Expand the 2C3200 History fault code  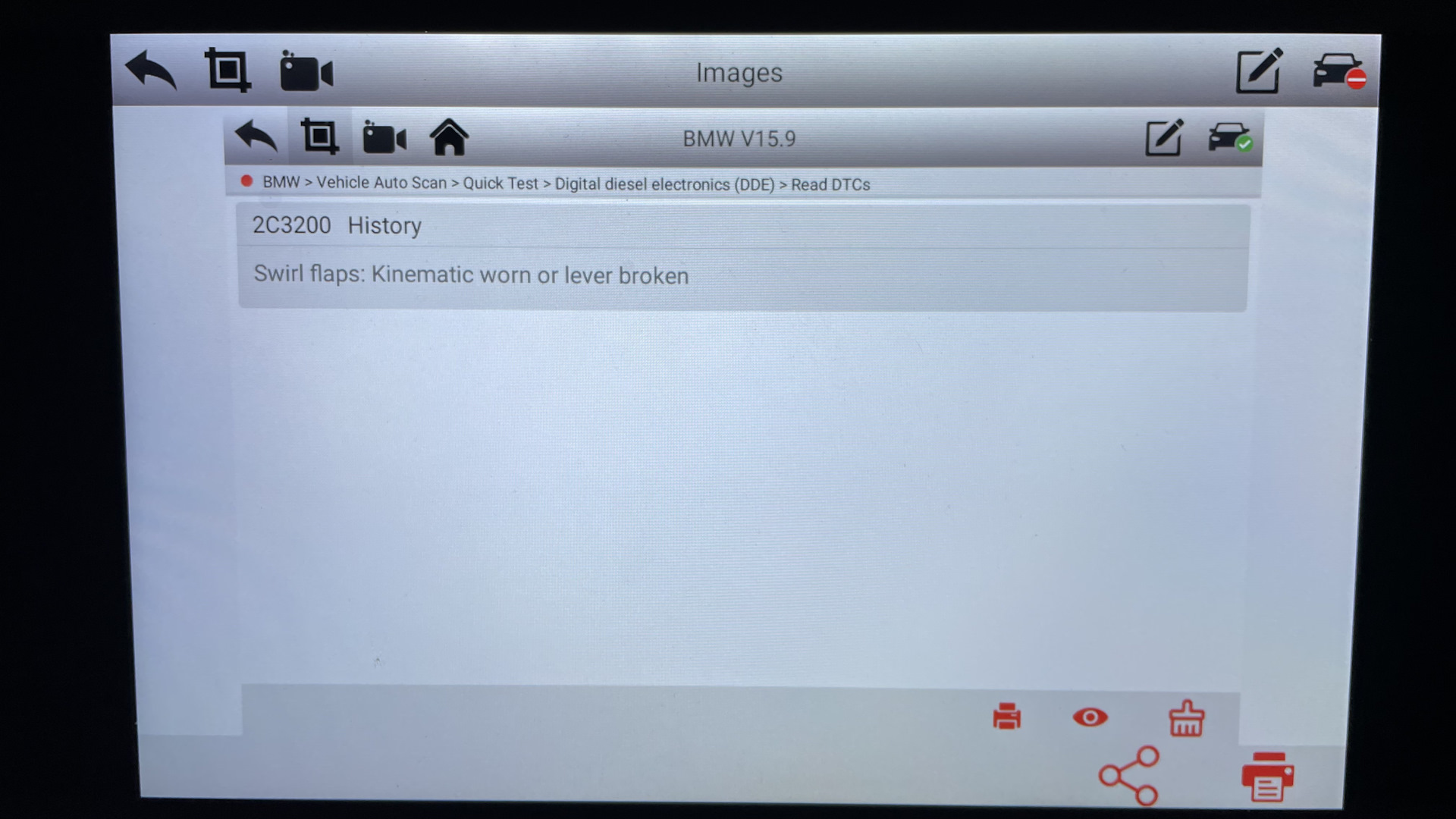pyautogui.click(x=742, y=224)
